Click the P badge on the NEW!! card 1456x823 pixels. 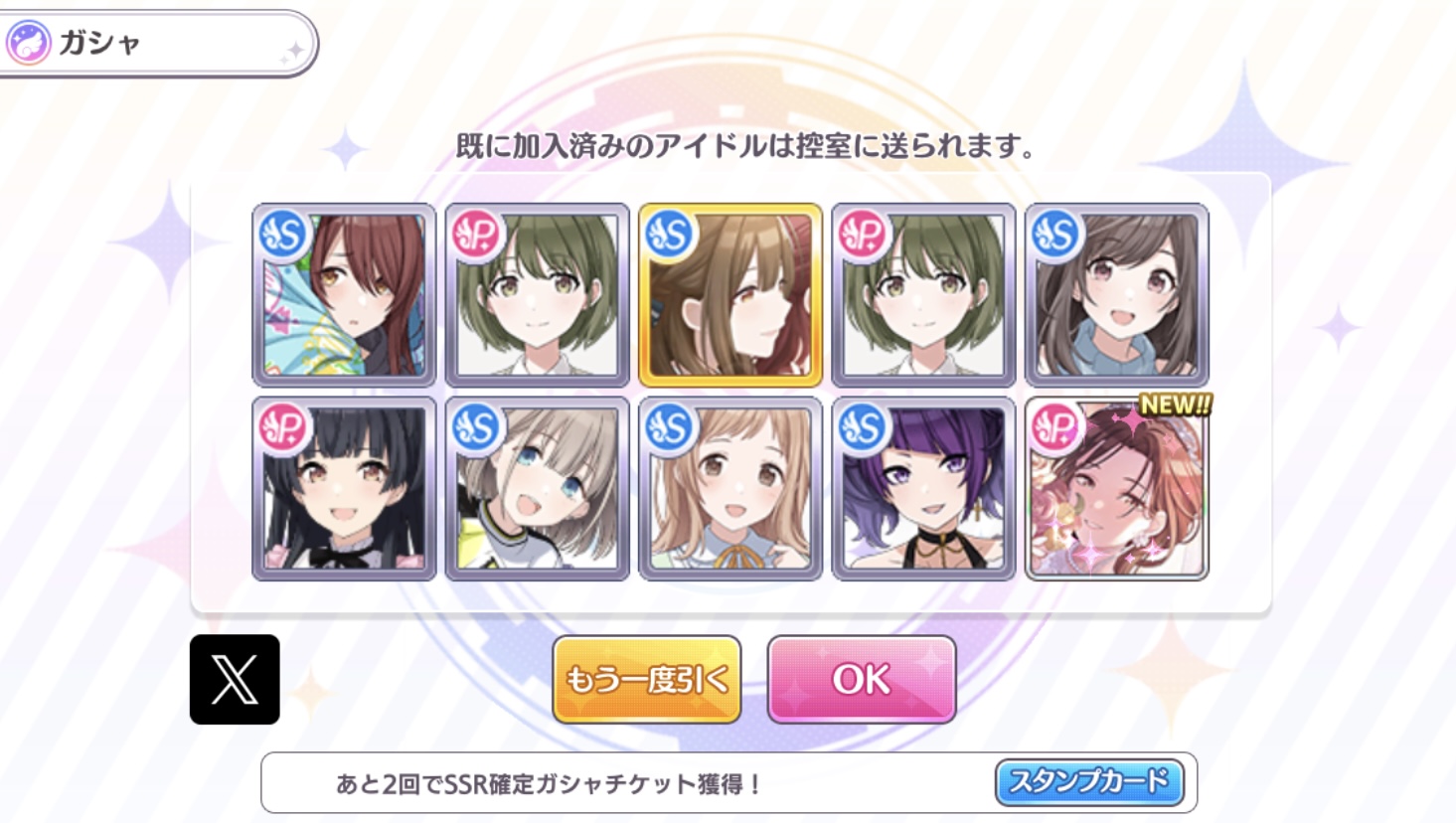(1056, 427)
